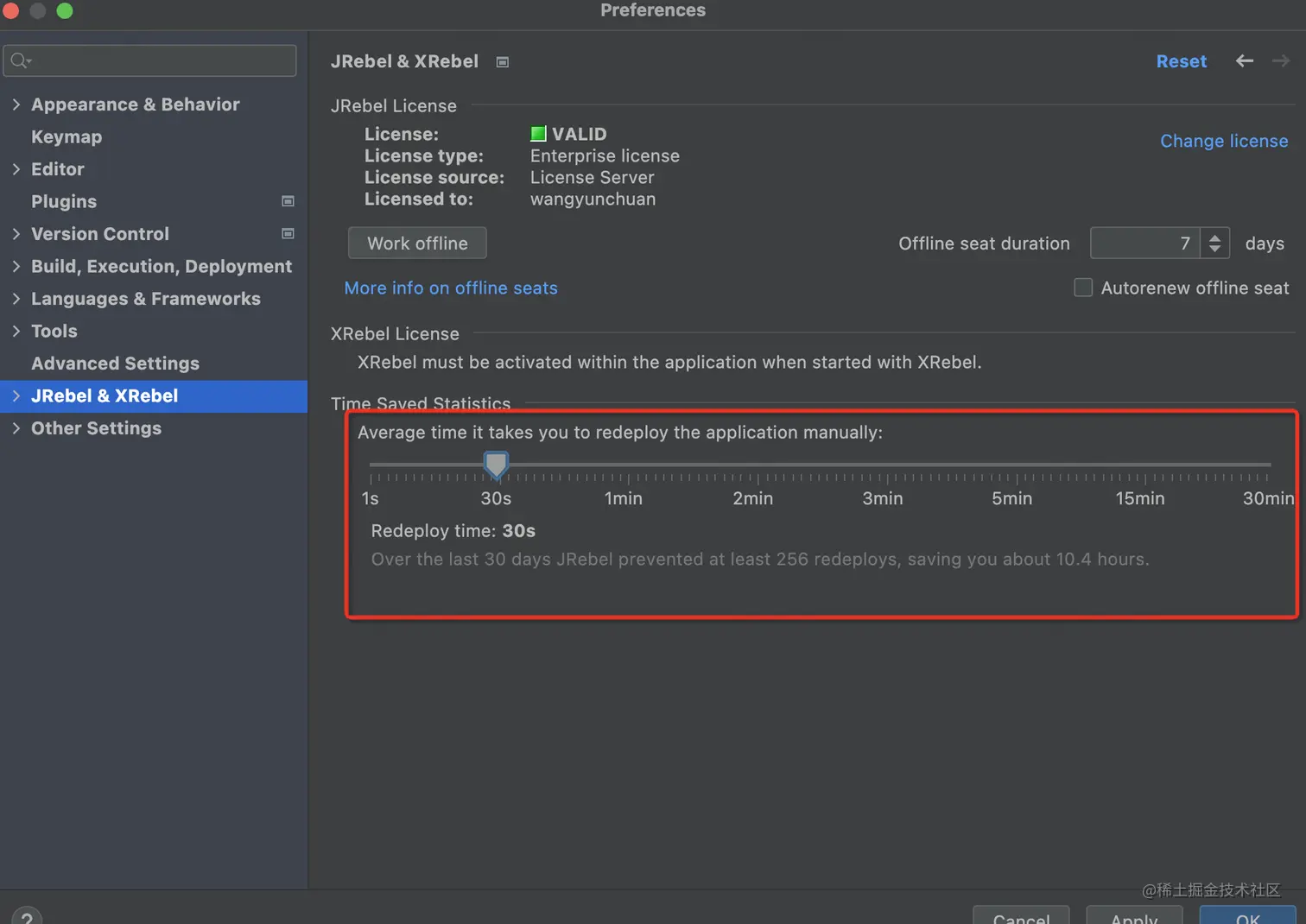Click the green macOS zoom window button
Viewport: 1306px width, 924px height.
65,10
